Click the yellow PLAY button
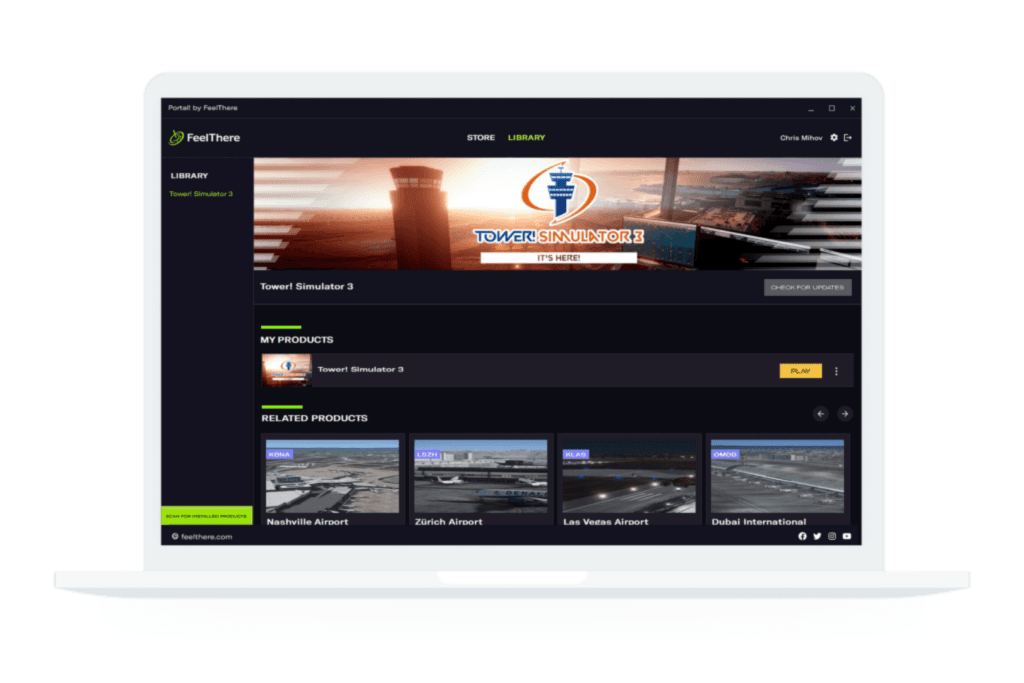This screenshot has width=1024, height=683. [801, 371]
